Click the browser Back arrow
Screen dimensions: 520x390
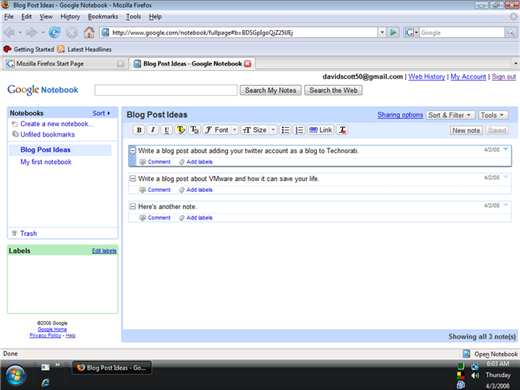pyautogui.click(x=9, y=32)
